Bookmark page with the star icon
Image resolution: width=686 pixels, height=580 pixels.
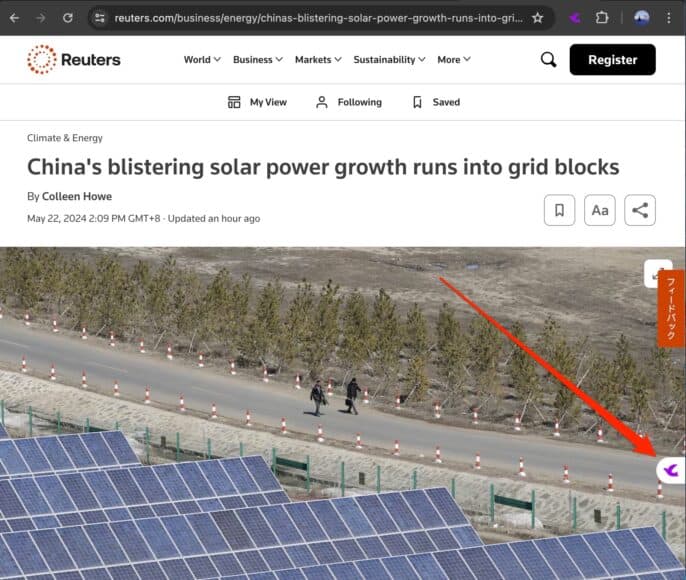coord(538,17)
